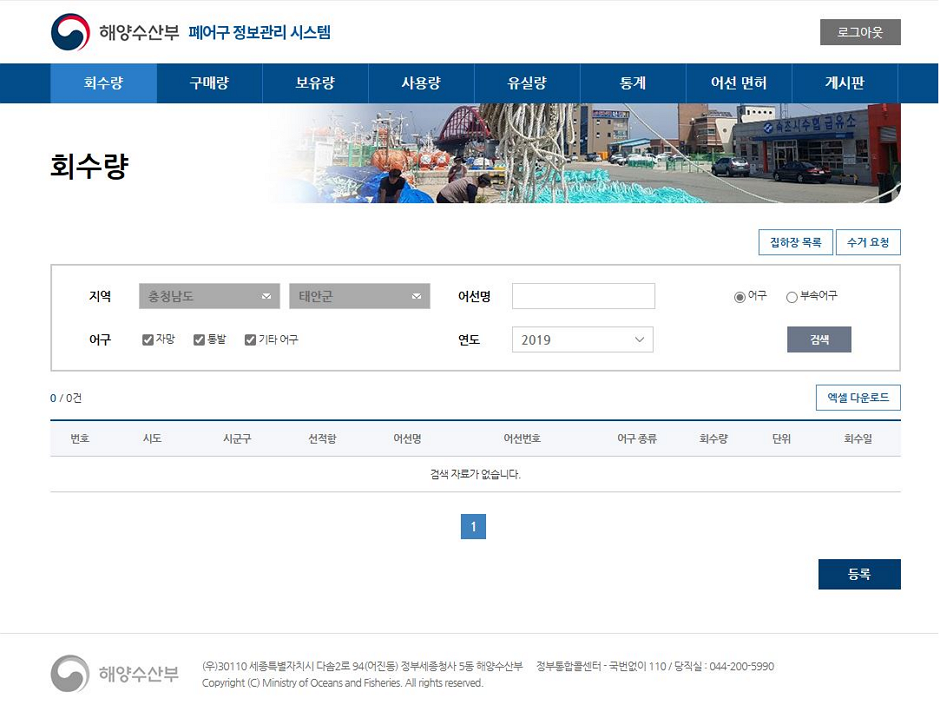The image size is (940, 718).
Task: Click the 등록 register button
Action: coord(859,574)
